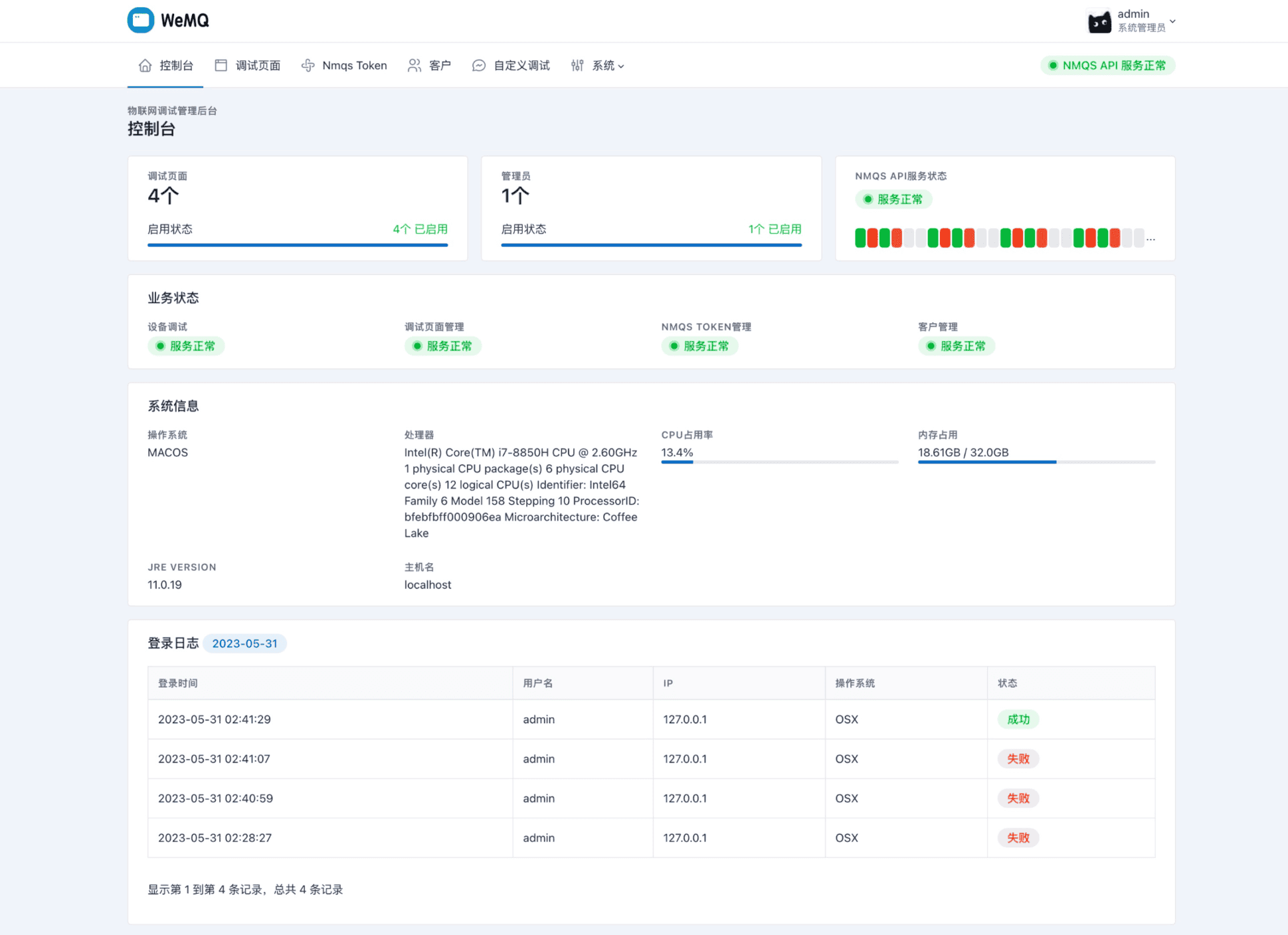This screenshot has width=1288, height=935.
Task: Click the 登录时间 column header
Action: coord(178,683)
